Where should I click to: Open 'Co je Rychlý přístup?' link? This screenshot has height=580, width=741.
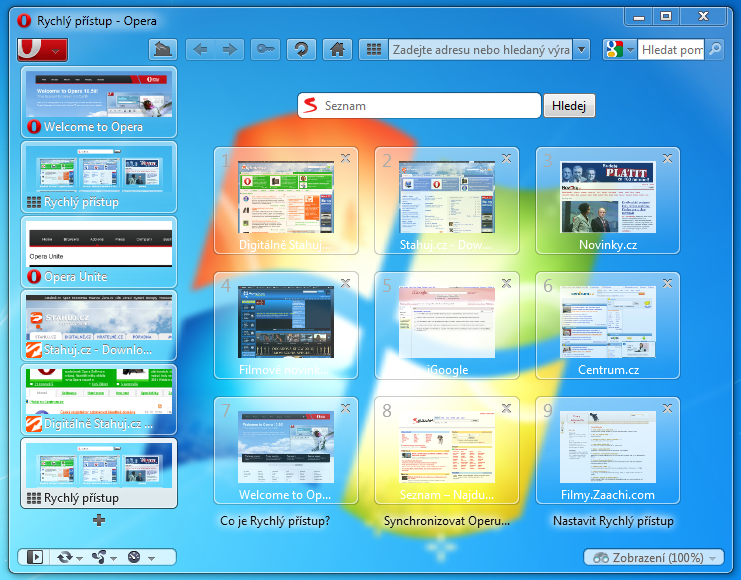click(x=275, y=521)
